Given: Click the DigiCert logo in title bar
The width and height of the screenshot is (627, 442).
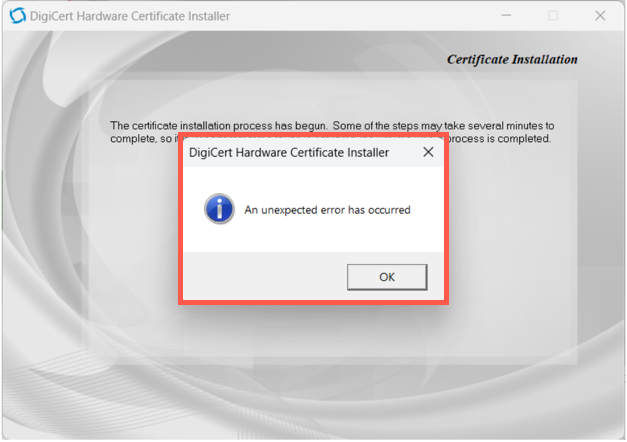Looking at the screenshot, I should pyautogui.click(x=17, y=16).
